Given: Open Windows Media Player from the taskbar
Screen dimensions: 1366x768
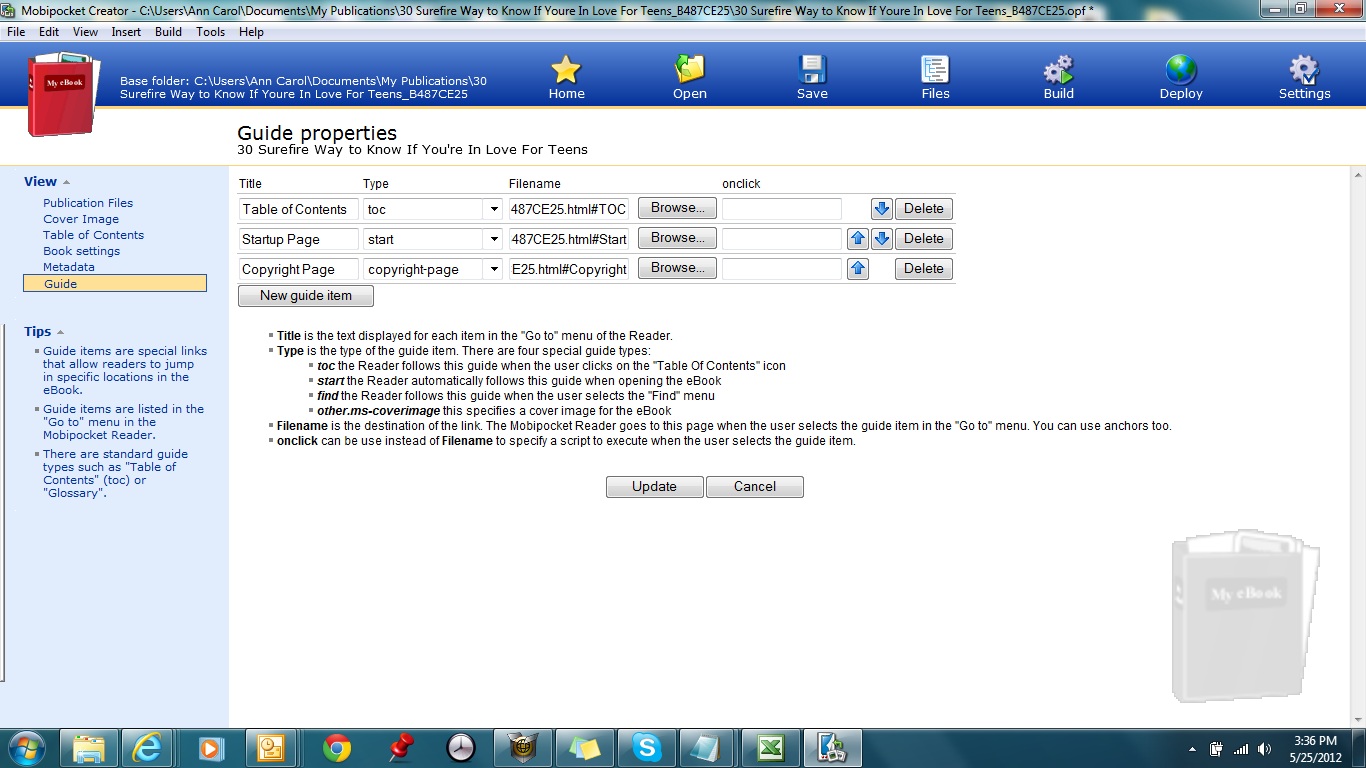Looking at the screenshot, I should pos(211,748).
